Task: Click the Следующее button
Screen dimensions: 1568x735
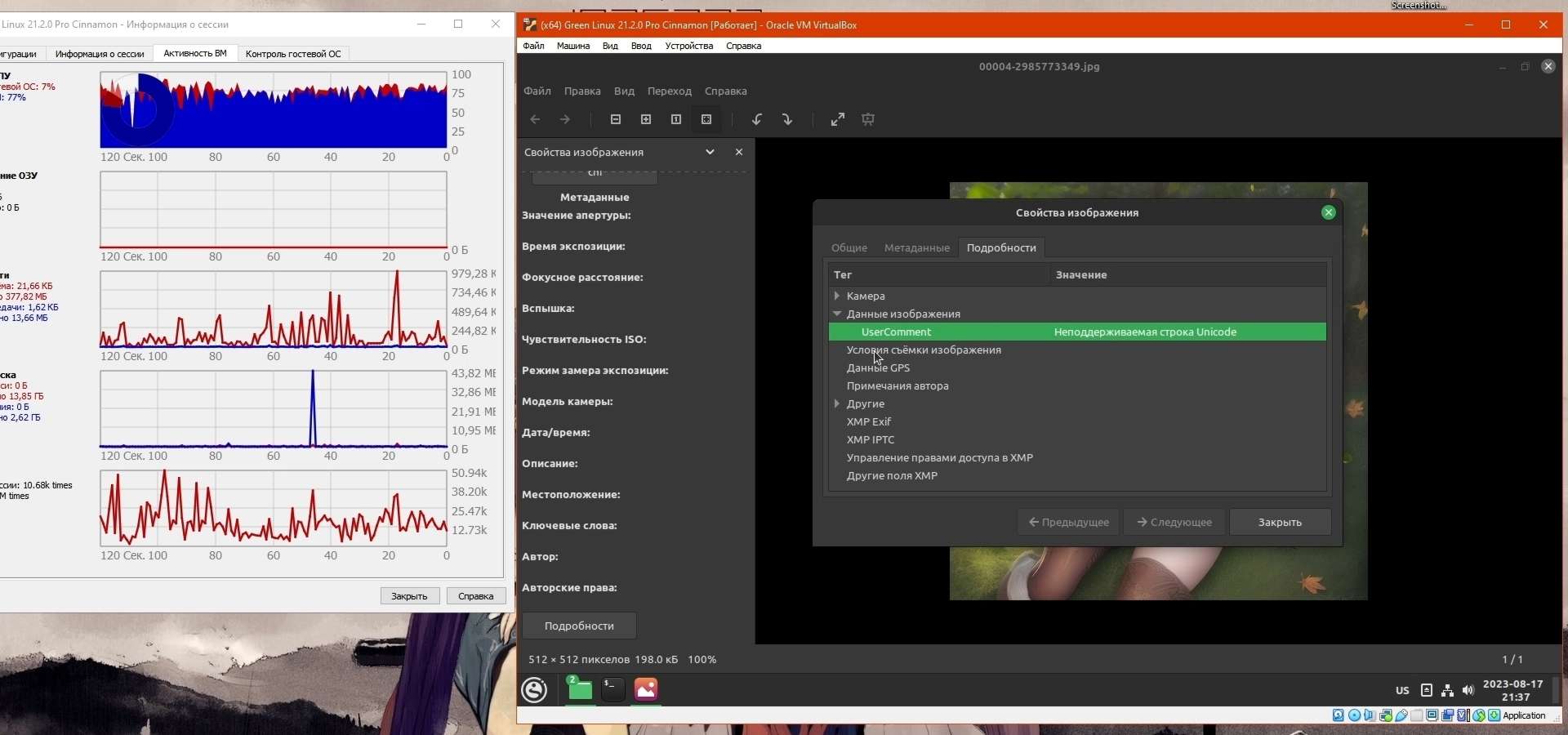Action: (x=1174, y=522)
